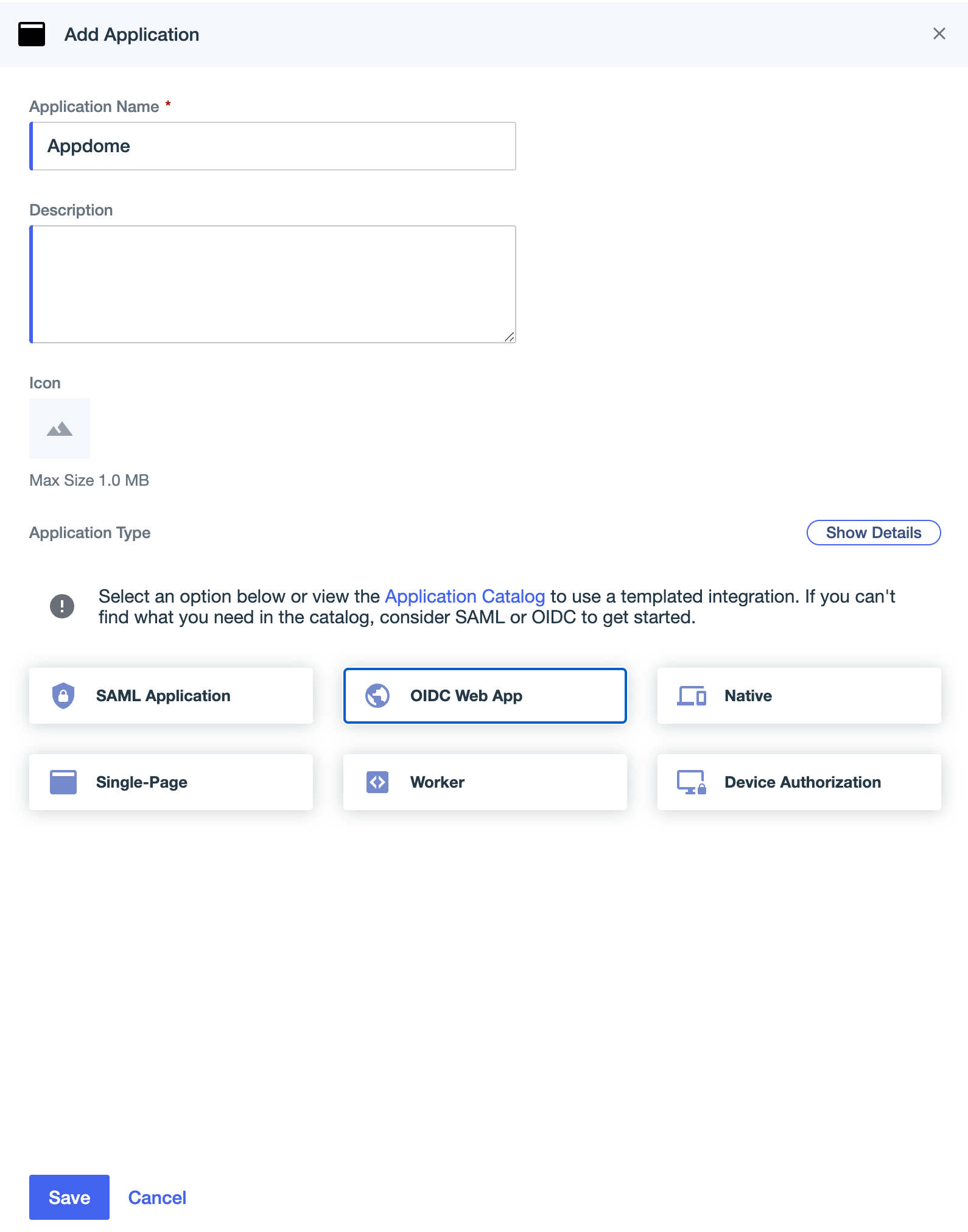Image resolution: width=968 pixels, height=1232 pixels.
Task: Pick the Device Authorization application type
Action: [799, 782]
